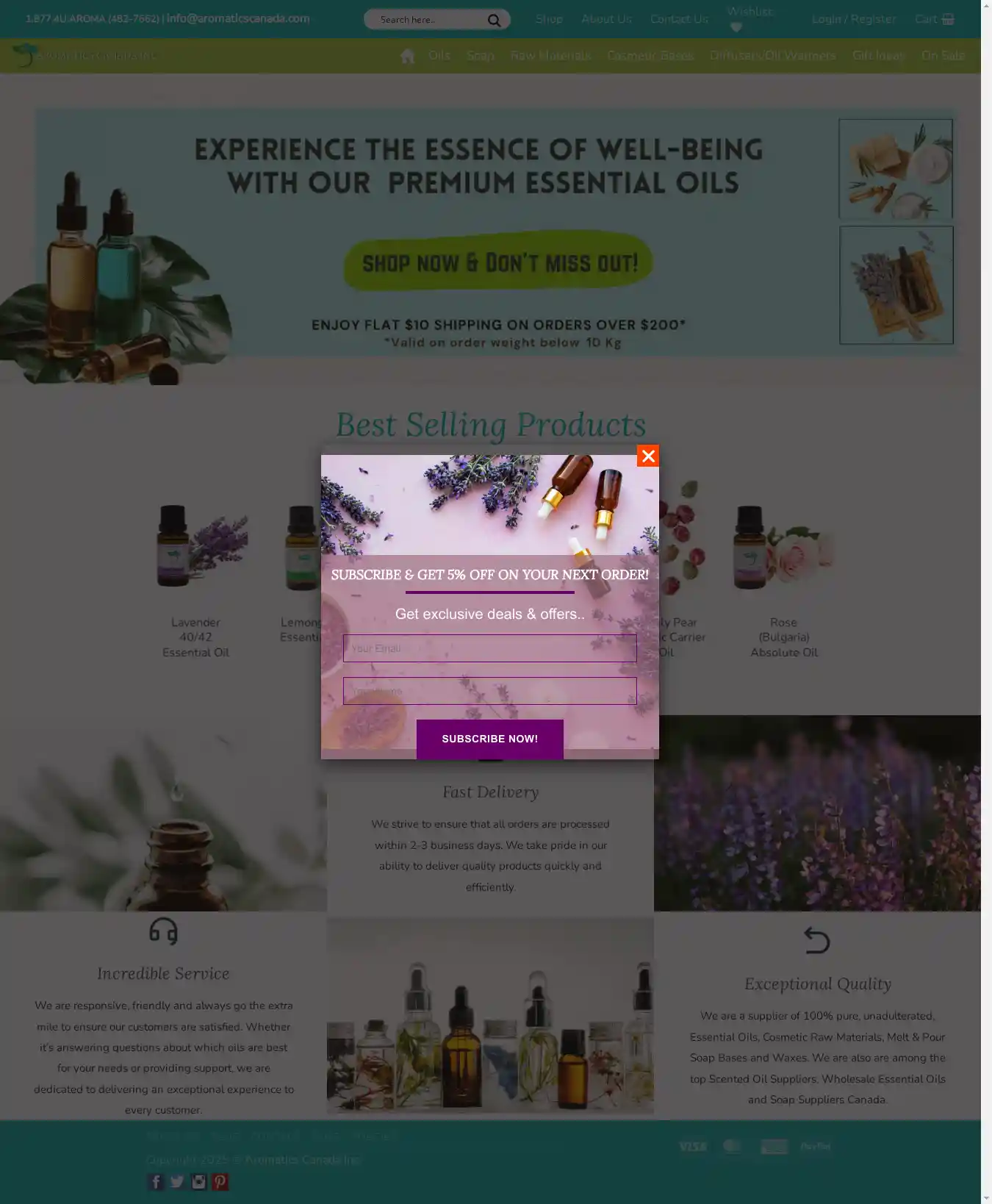This screenshot has width=992, height=1204.
Task: Click the Wishlist heart icon
Action: [736, 27]
